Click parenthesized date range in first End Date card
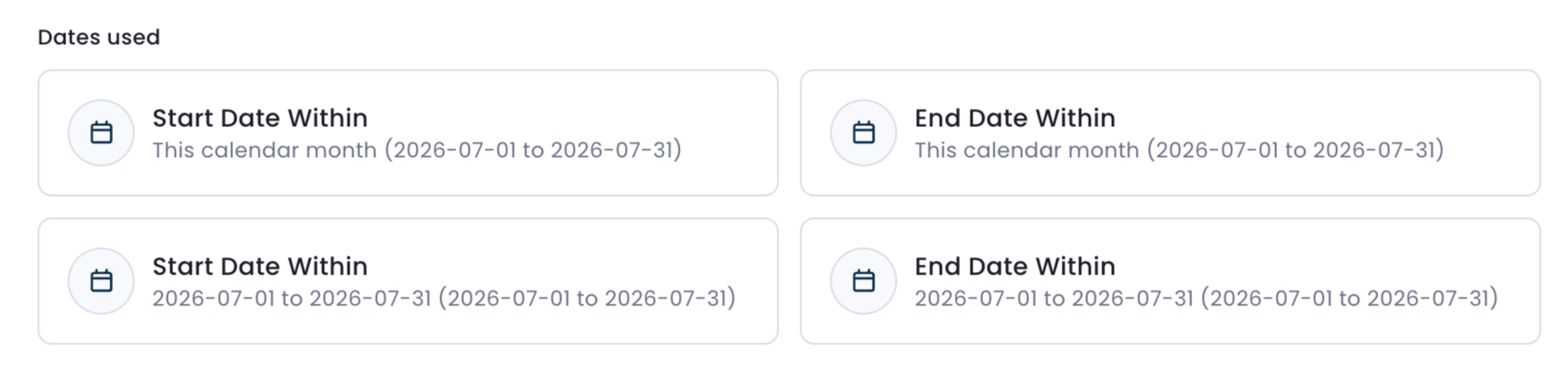This screenshot has width=1568, height=369. [x=1295, y=150]
